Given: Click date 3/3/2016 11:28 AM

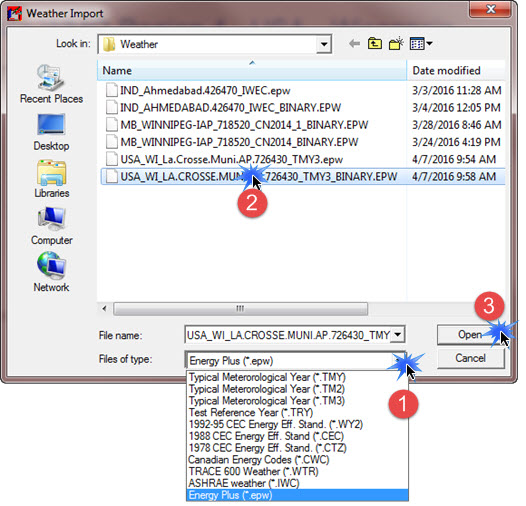Looking at the screenshot, I should coord(457,91).
